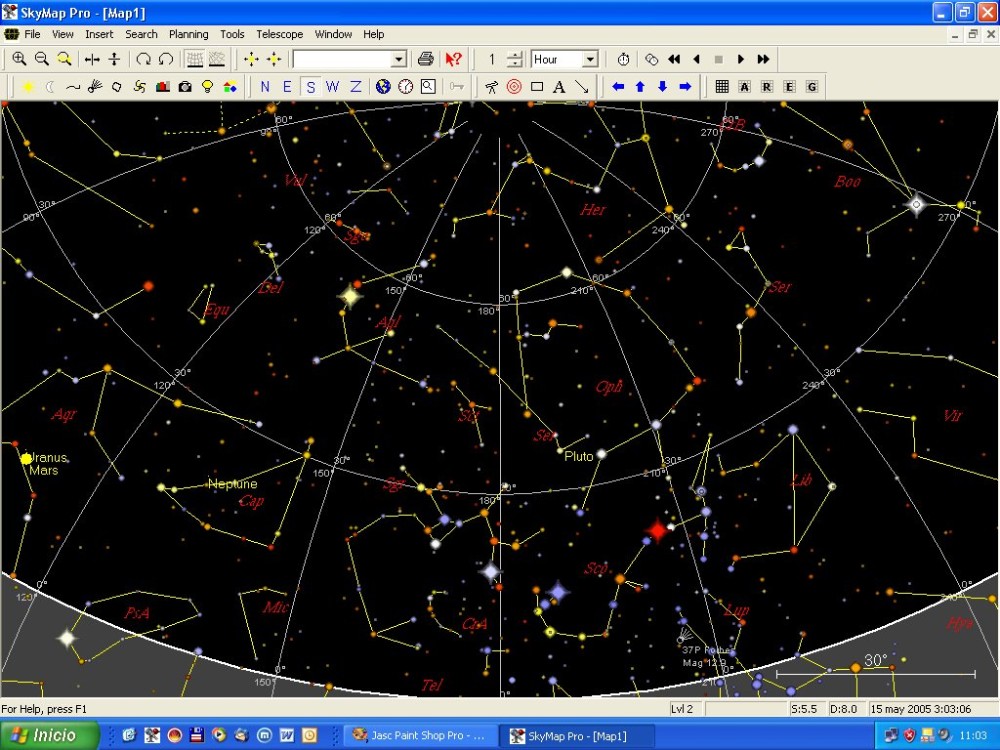Image resolution: width=1000 pixels, height=750 pixels.
Task: Click the A grid button
Action: tap(744, 87)
